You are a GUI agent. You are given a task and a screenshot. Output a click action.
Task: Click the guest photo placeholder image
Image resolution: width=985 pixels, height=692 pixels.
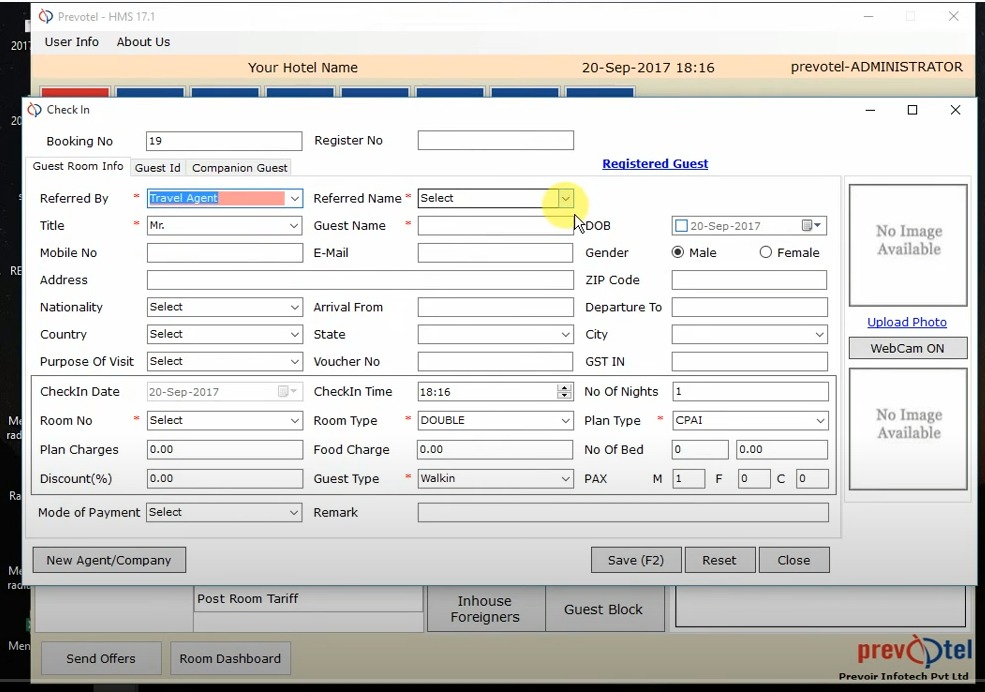[908, 245]
